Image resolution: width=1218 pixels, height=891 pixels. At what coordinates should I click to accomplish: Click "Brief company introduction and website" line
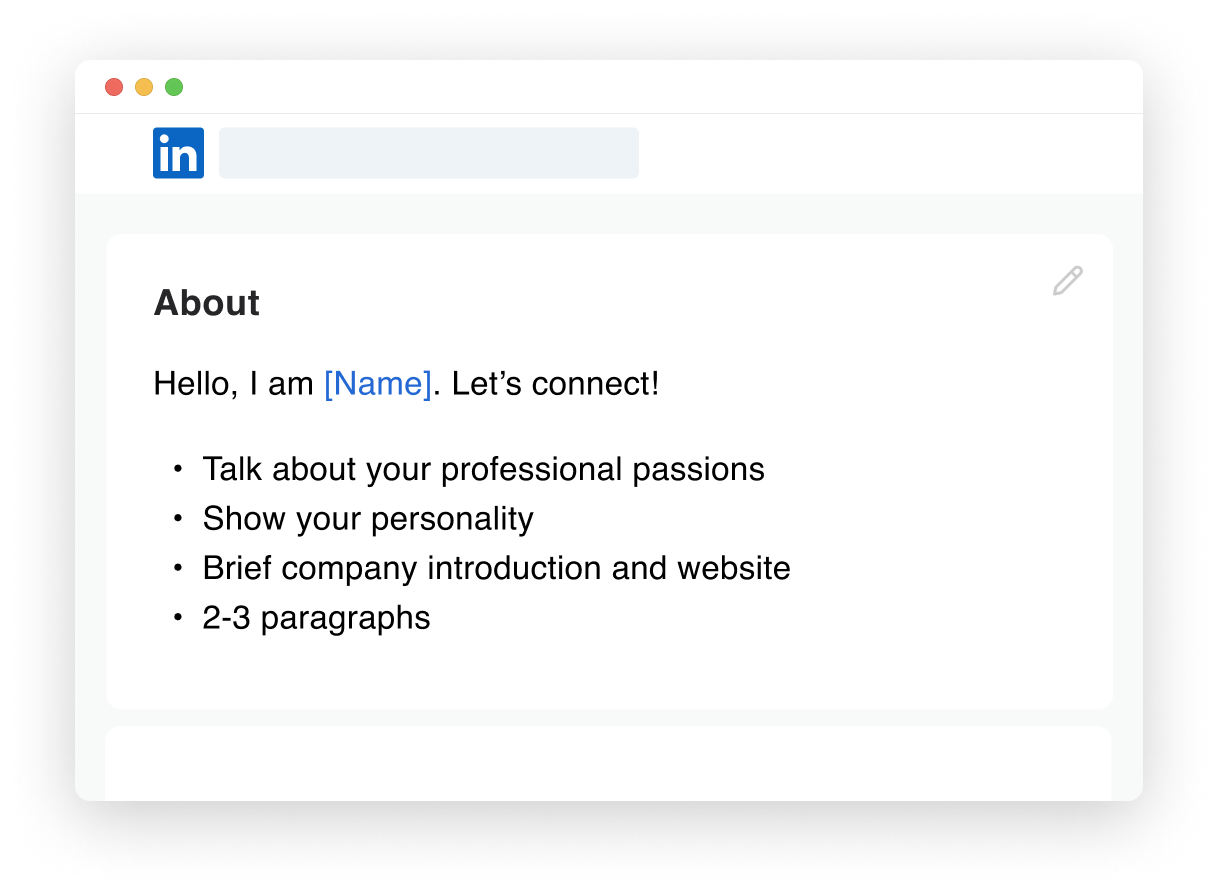click(x=497, y=568)
